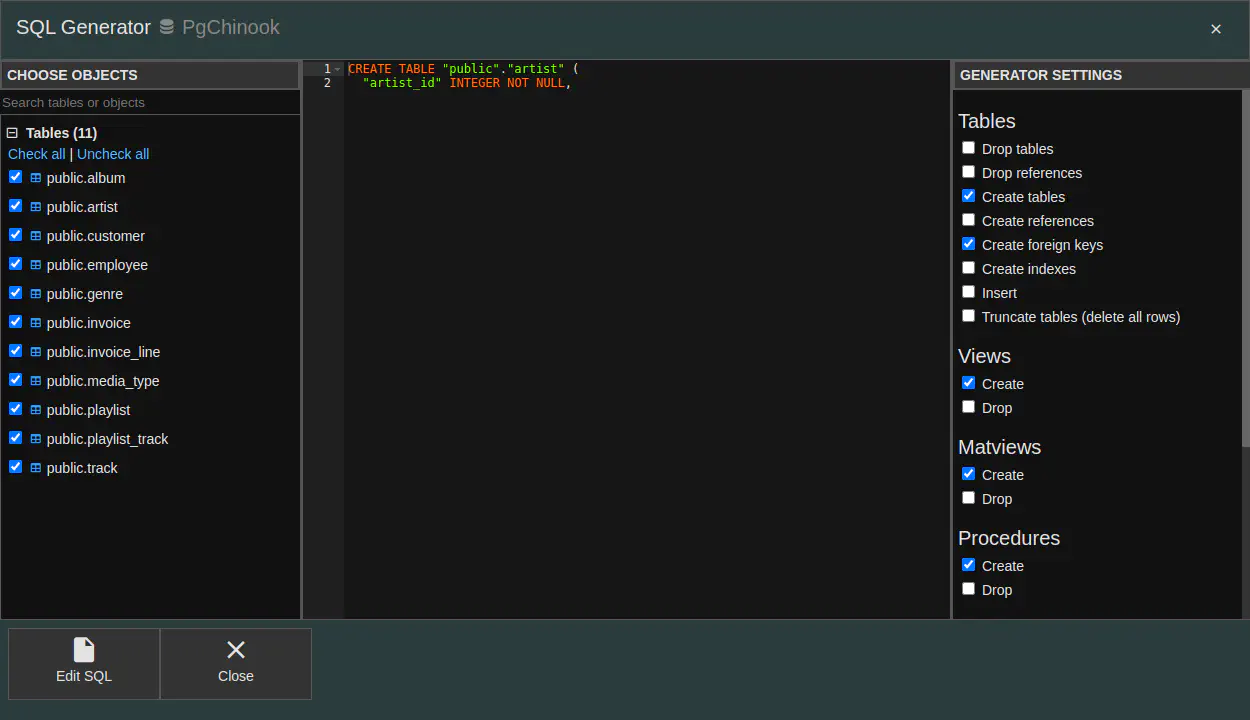
Task: Click the Generator Settings panel scrollbar
Action: (x=1245, y=268)
